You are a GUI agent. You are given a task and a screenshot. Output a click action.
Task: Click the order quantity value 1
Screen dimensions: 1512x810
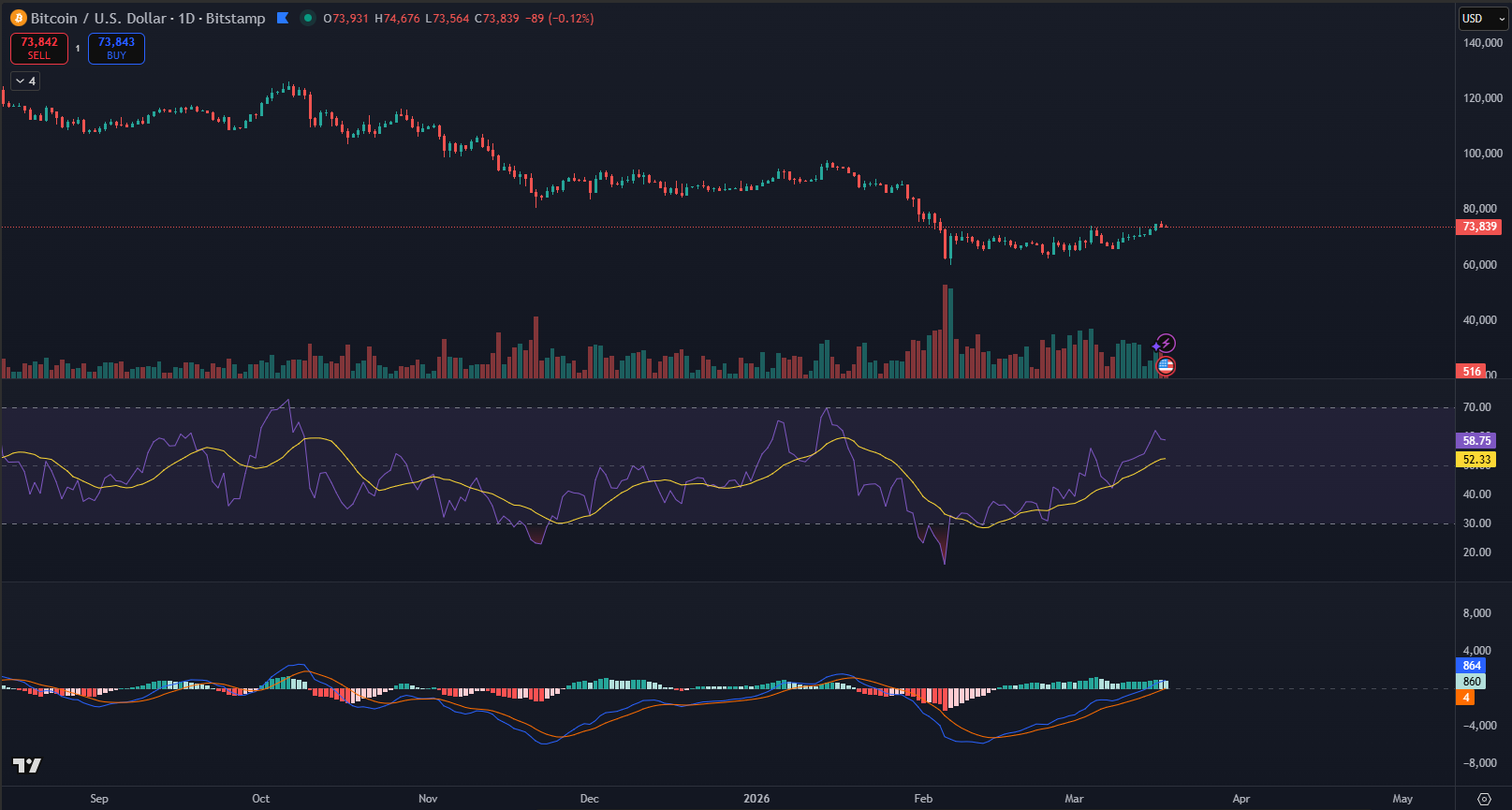tap(78, 49)
